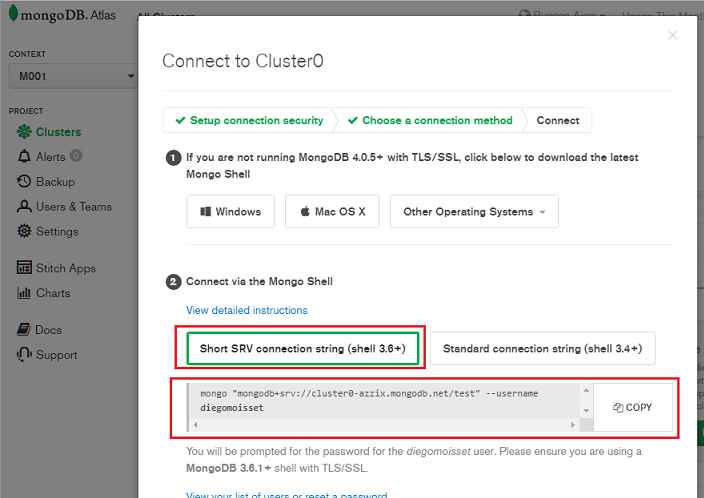Image resolution: width=704 pixels, height=498 pixels.
Task: Open Support link in sidebar
Action: point(57,355)
